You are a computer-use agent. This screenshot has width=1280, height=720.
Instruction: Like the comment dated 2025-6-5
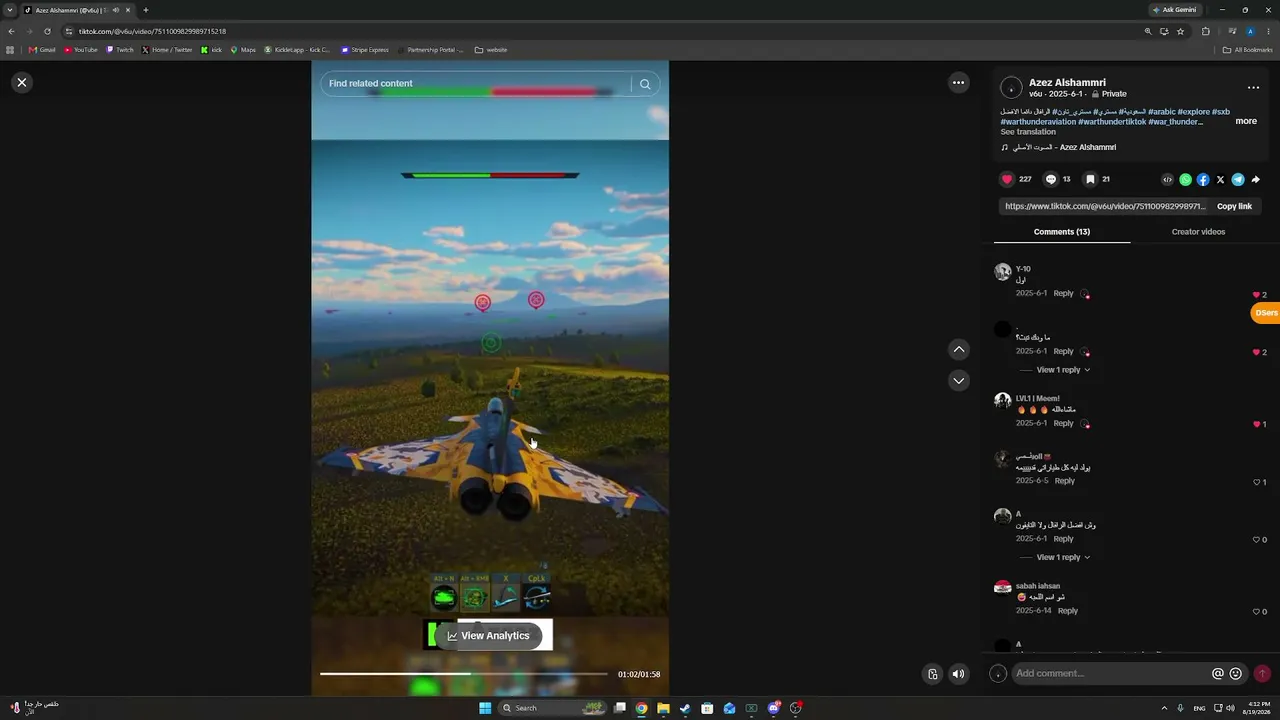point(1257,482)
